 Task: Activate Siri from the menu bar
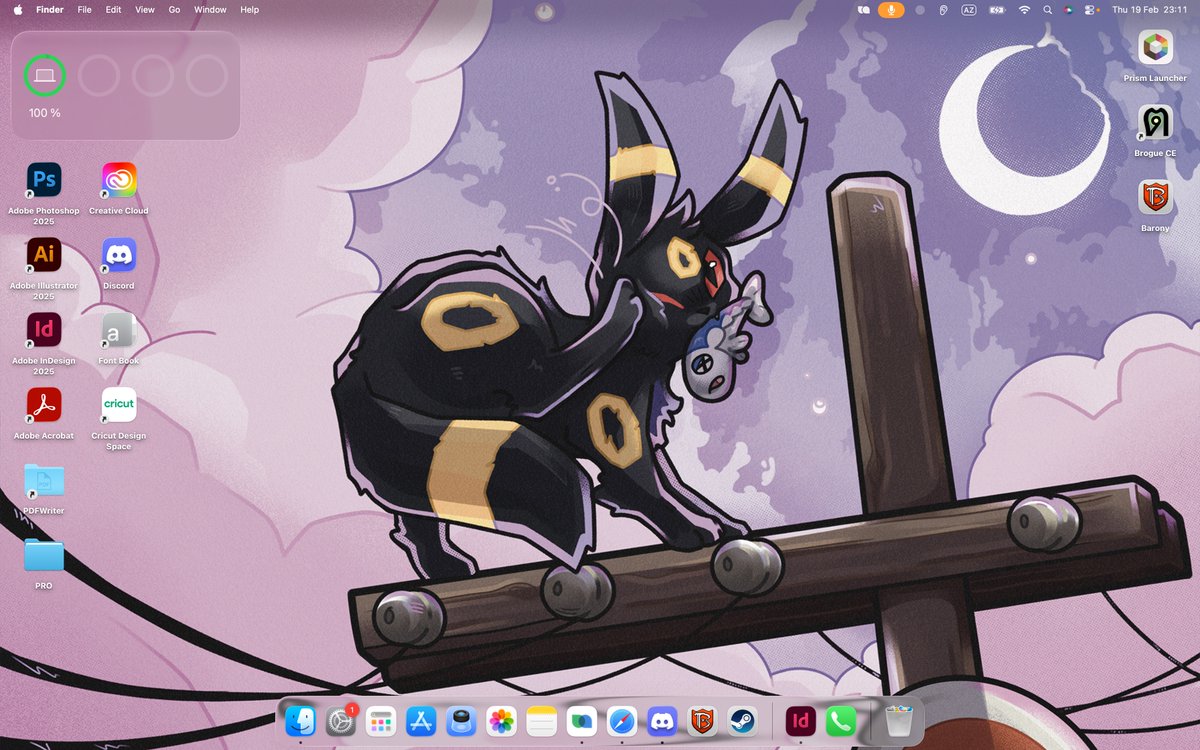pos(1069,9)
